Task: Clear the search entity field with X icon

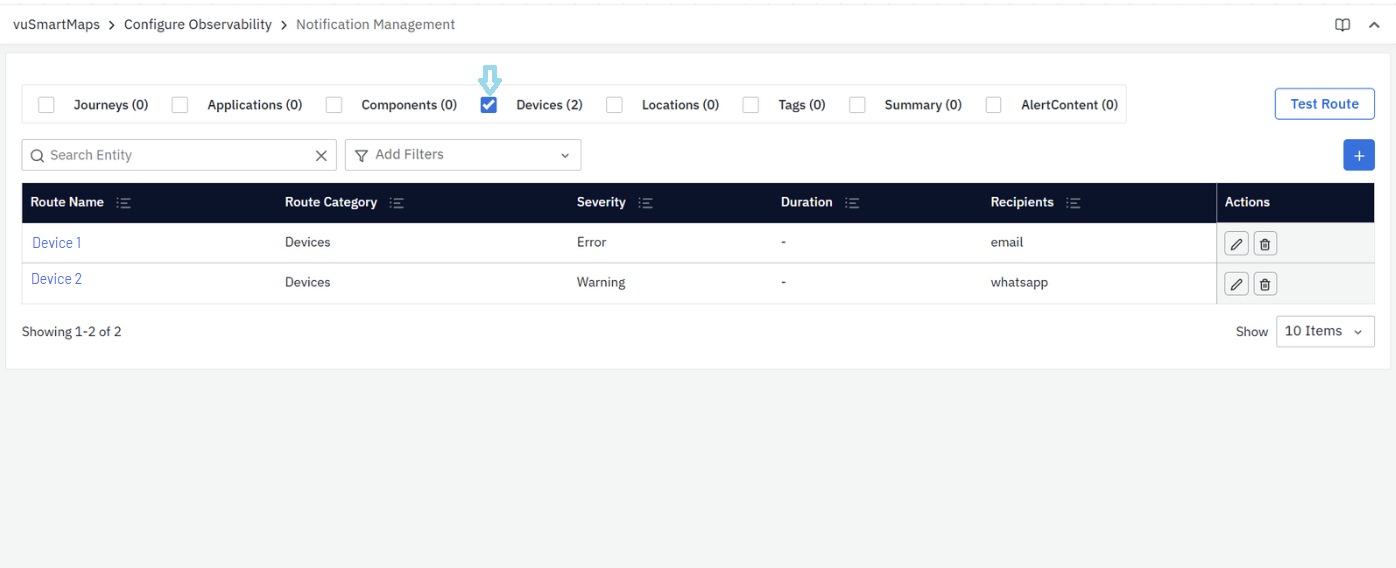Action: pyautogui.click(x=321, y=156)
